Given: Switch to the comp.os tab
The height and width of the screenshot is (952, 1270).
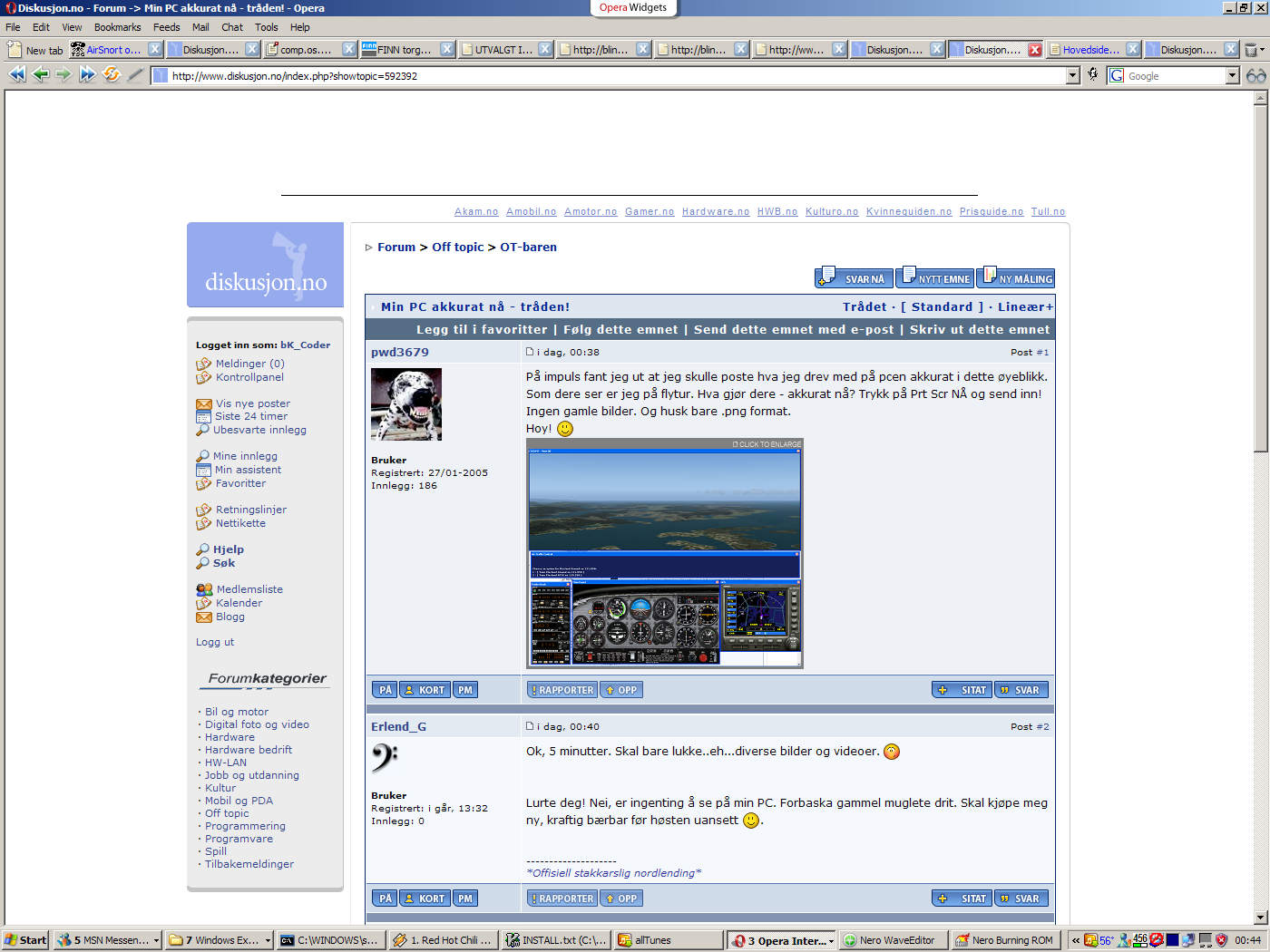Looking at the screenshot, I should click(x=309, y=50).
